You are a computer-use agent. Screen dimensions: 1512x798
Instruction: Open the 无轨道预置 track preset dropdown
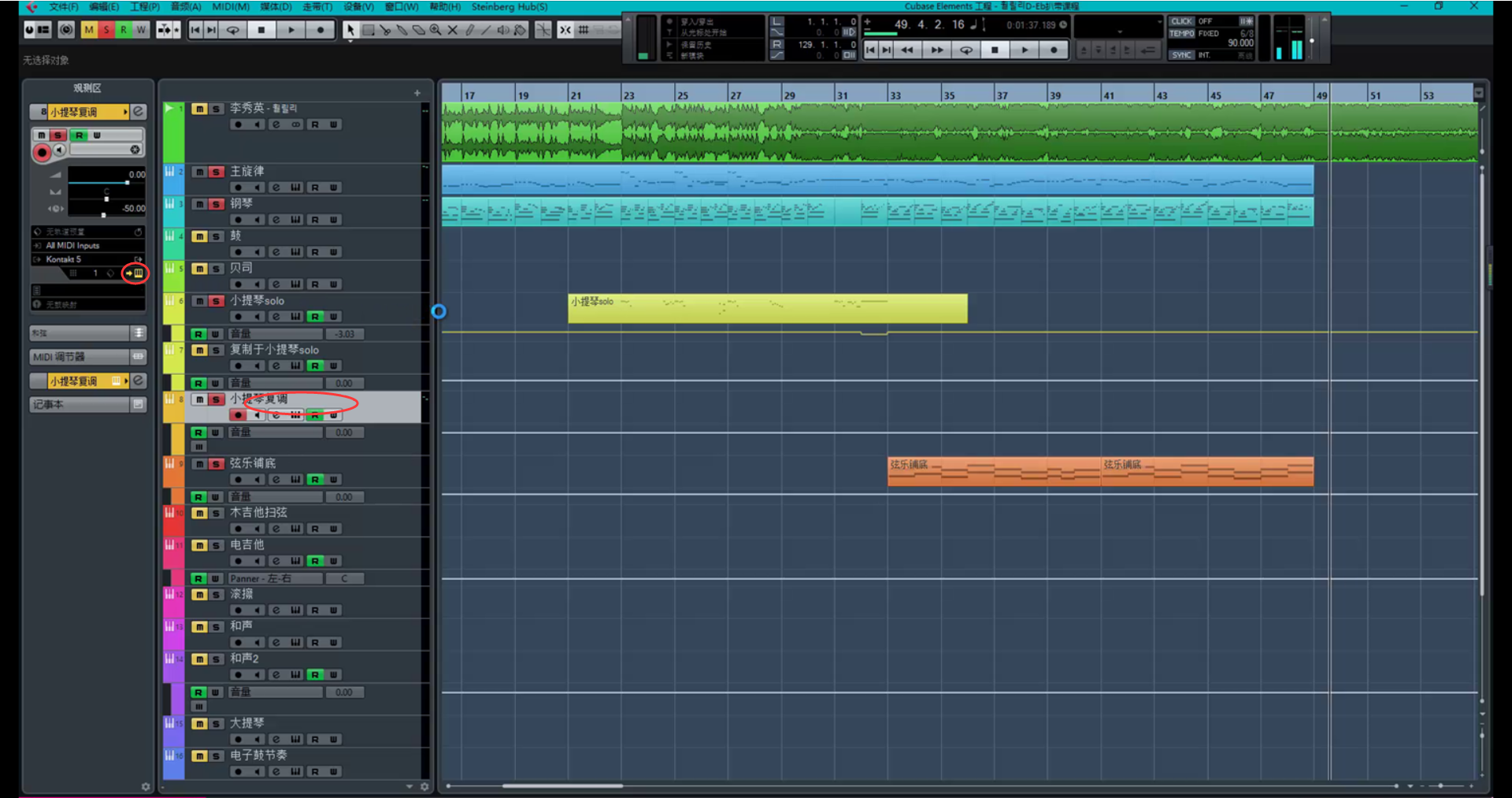87,232
